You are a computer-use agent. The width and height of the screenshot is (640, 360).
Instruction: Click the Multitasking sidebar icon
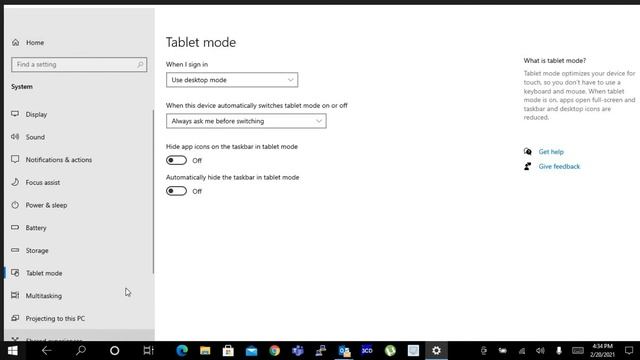pyautogui.click(x=15, y=295)
